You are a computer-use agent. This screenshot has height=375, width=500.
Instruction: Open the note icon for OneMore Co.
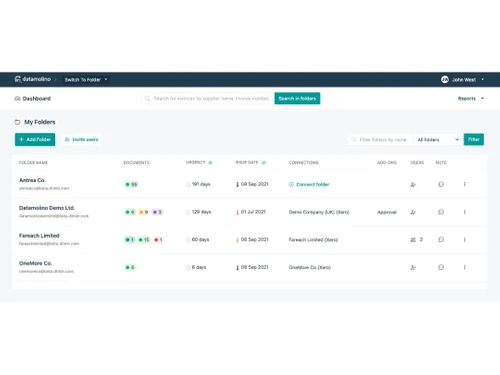point(441,267)
